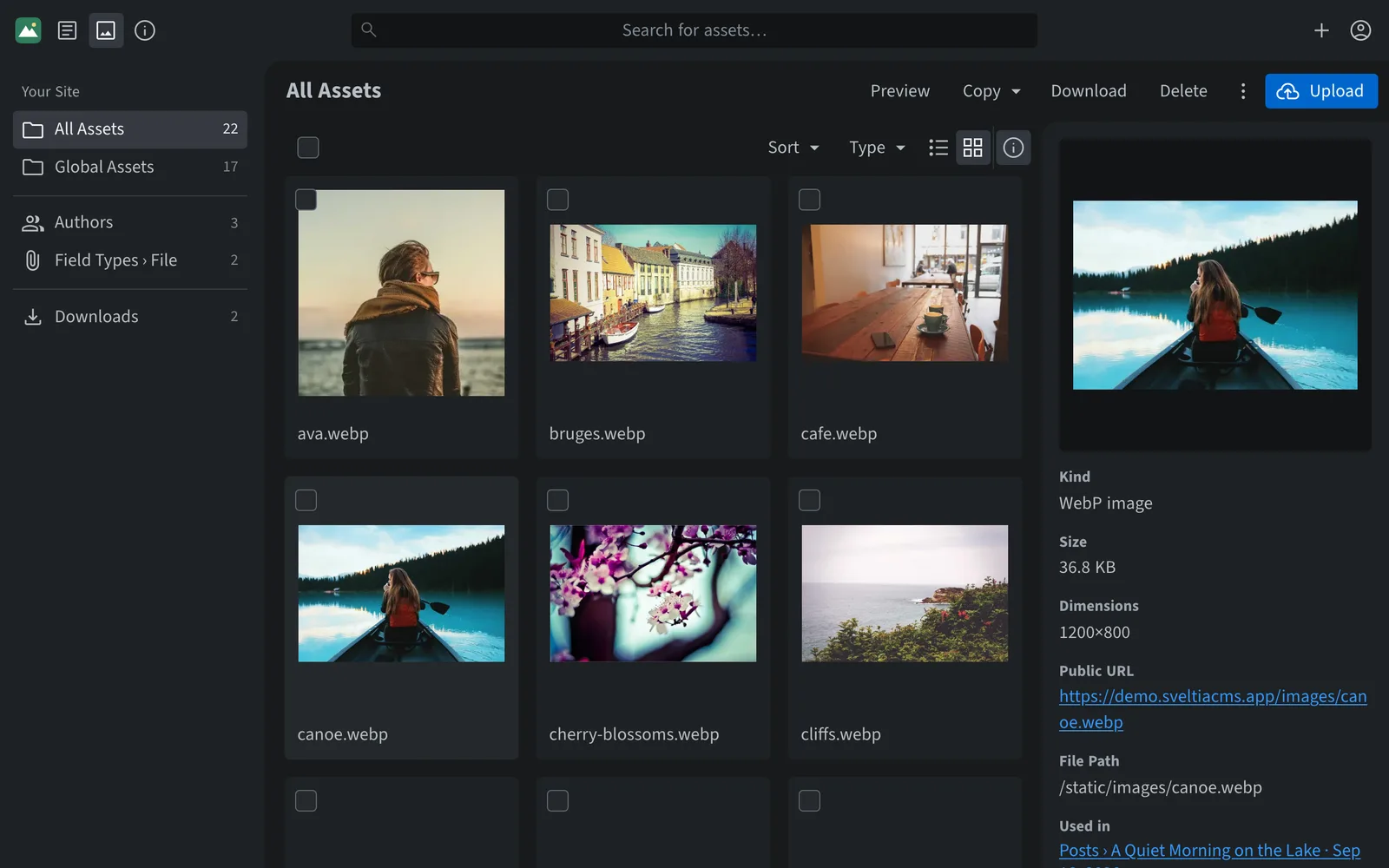Click the blue Upload button
Viewport: 1389px width, 868px height.
1321,91
